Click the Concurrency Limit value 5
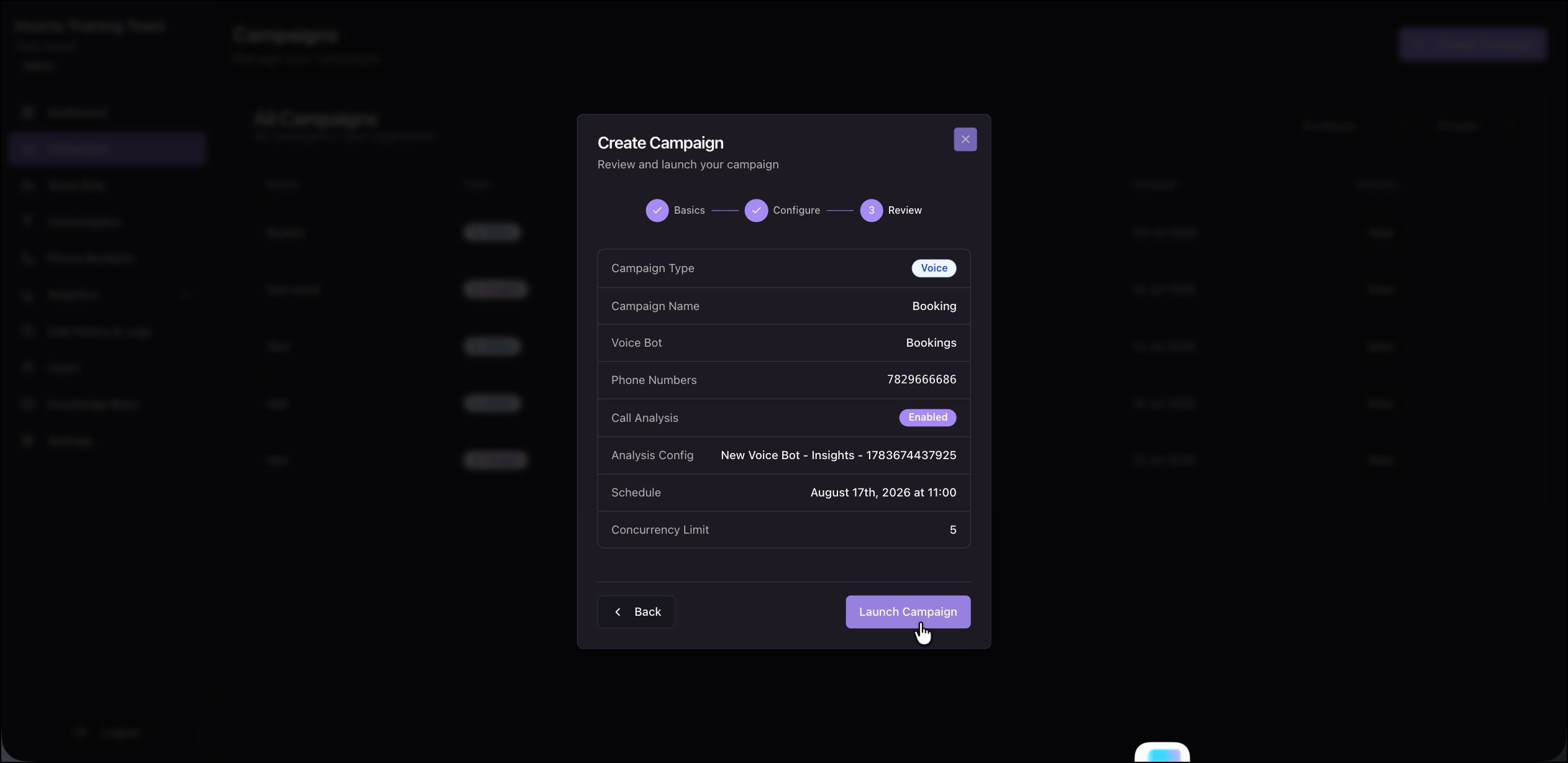Image resolution: width=1568 pixels, height=763 pixels. pos(952,529)
